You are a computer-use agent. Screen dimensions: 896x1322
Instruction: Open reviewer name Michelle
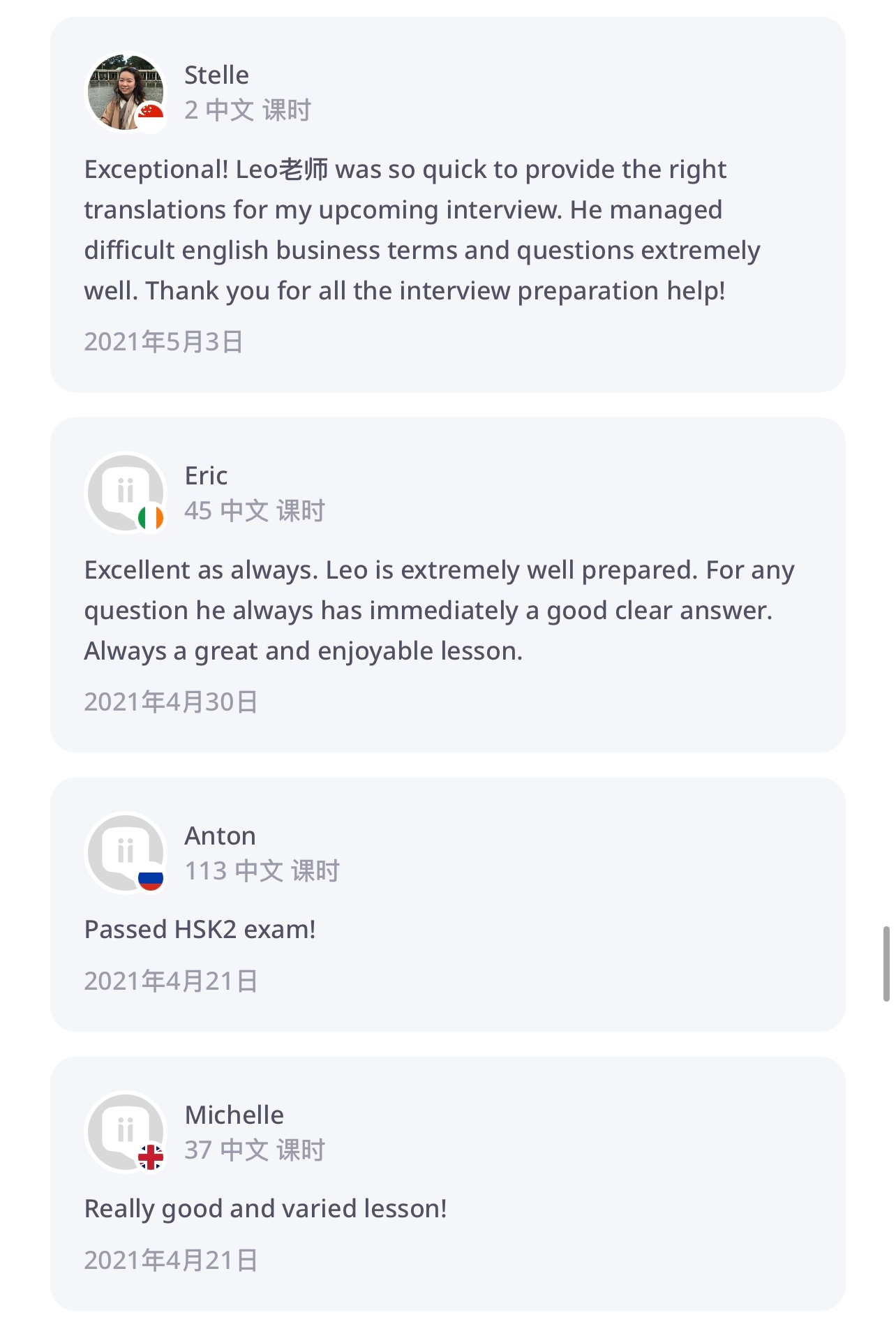234,1115
